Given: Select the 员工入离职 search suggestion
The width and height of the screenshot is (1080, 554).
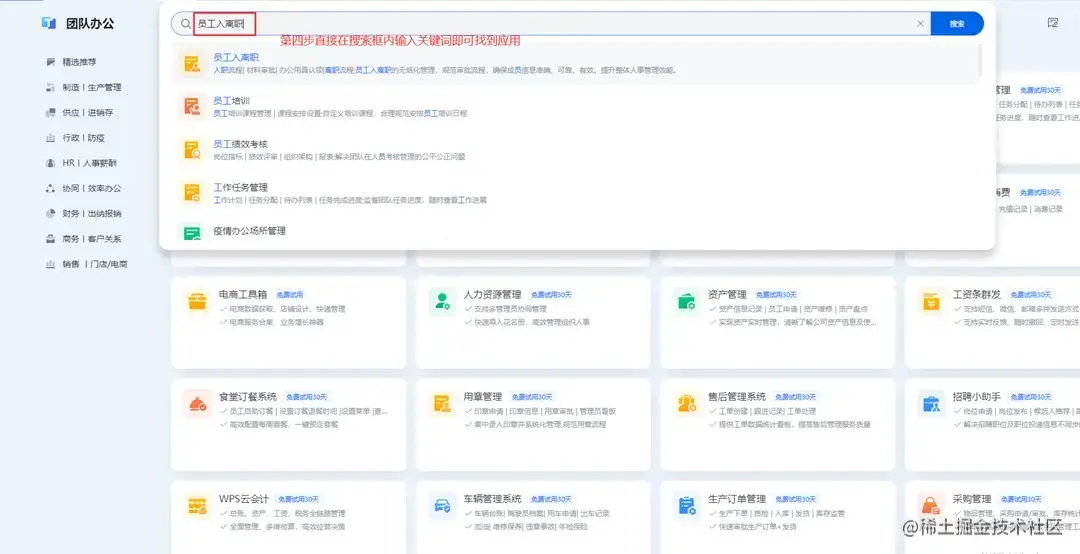Looking at the screenshot, I should [576, 63].
